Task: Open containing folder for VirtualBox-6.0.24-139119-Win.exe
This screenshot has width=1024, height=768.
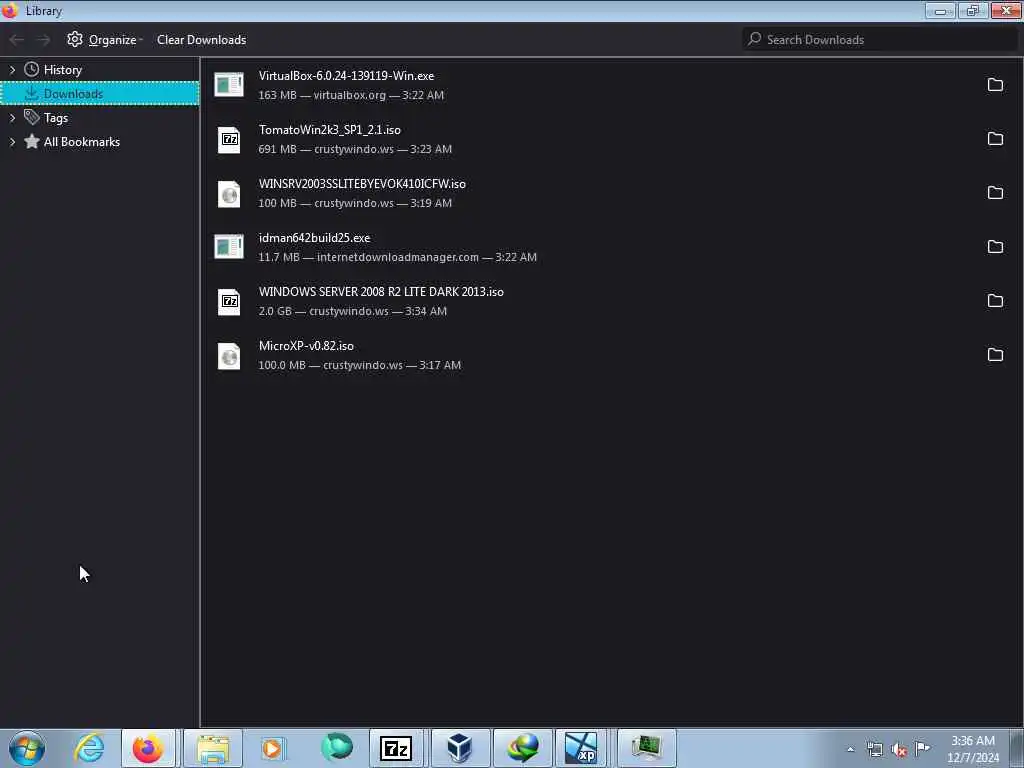Action: click(995, 84)
